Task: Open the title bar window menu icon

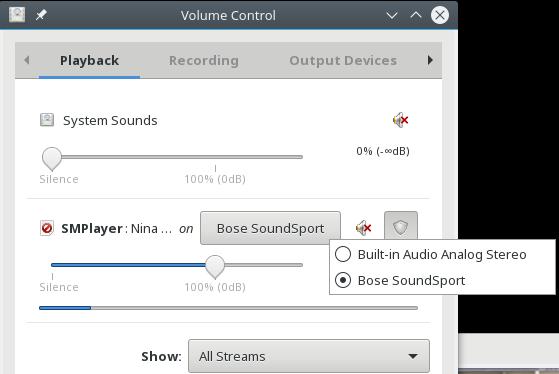Action: pos(17,15)
